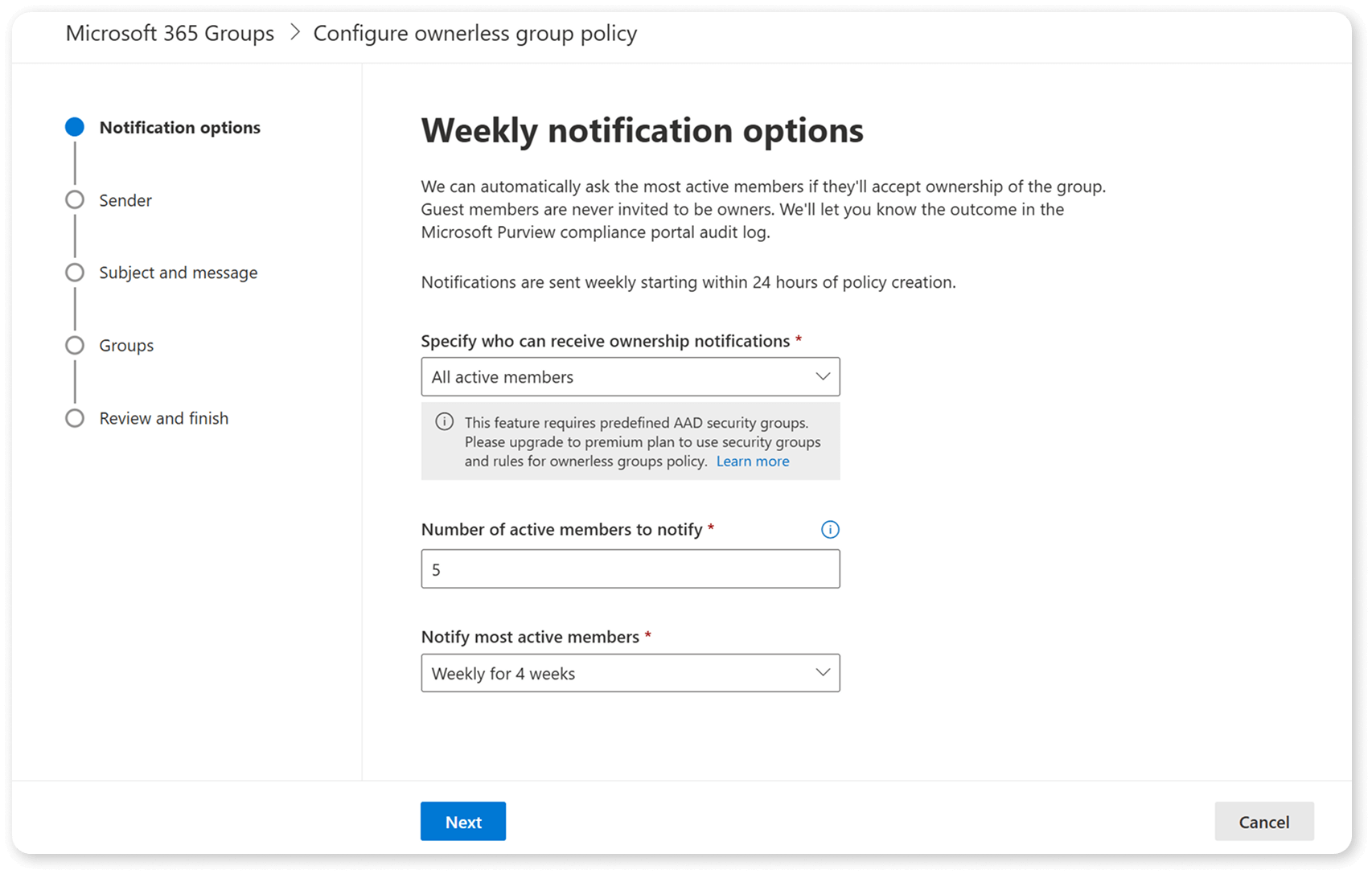Click the Cancel button
Screen dimensions: 1372x874
click(1264, 821)
